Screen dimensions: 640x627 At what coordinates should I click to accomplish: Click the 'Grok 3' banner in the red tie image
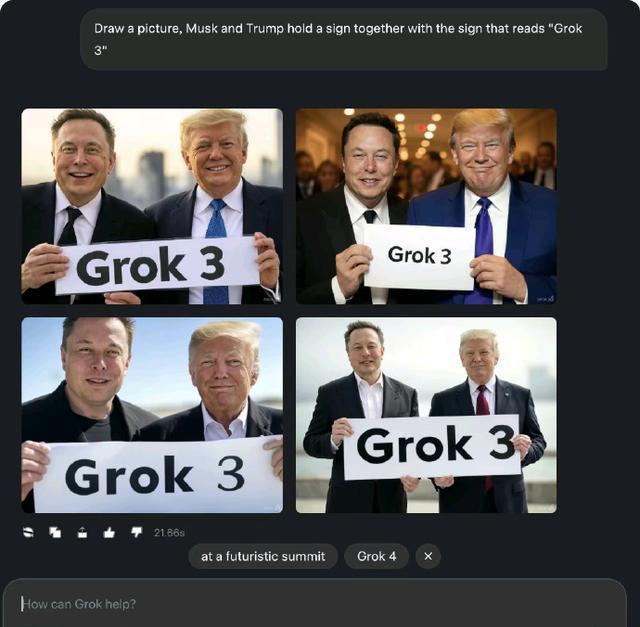coord(432,447)
